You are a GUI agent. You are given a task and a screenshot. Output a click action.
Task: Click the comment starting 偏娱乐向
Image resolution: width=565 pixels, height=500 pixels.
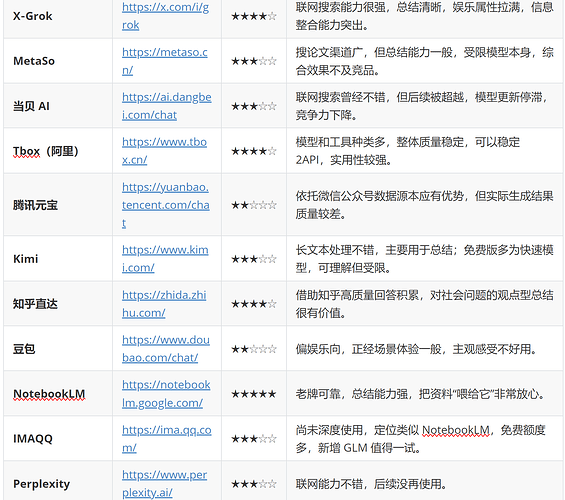point(417,349)
